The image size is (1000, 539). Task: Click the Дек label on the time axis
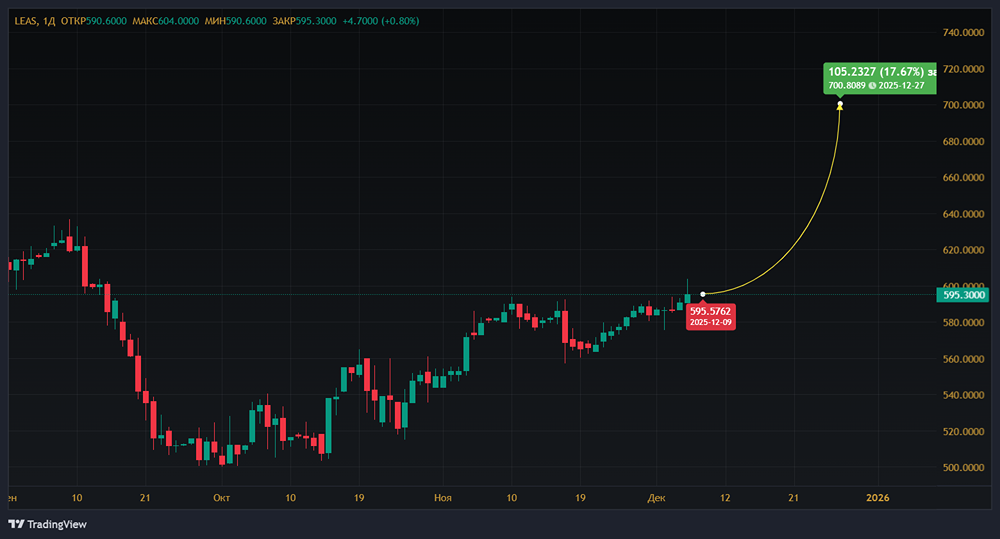(x=656, y=497)
